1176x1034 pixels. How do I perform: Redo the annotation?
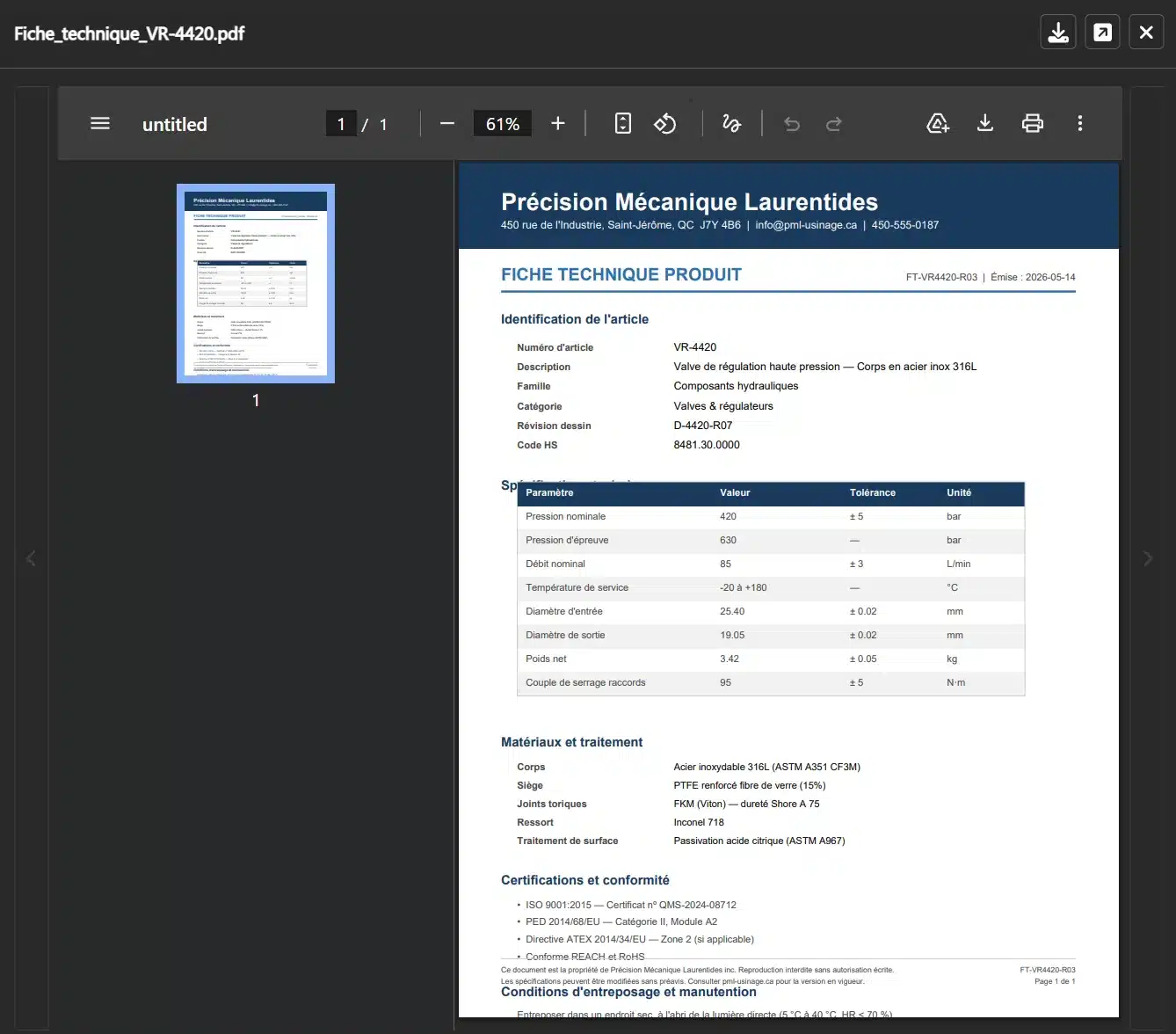pos(834,124)
